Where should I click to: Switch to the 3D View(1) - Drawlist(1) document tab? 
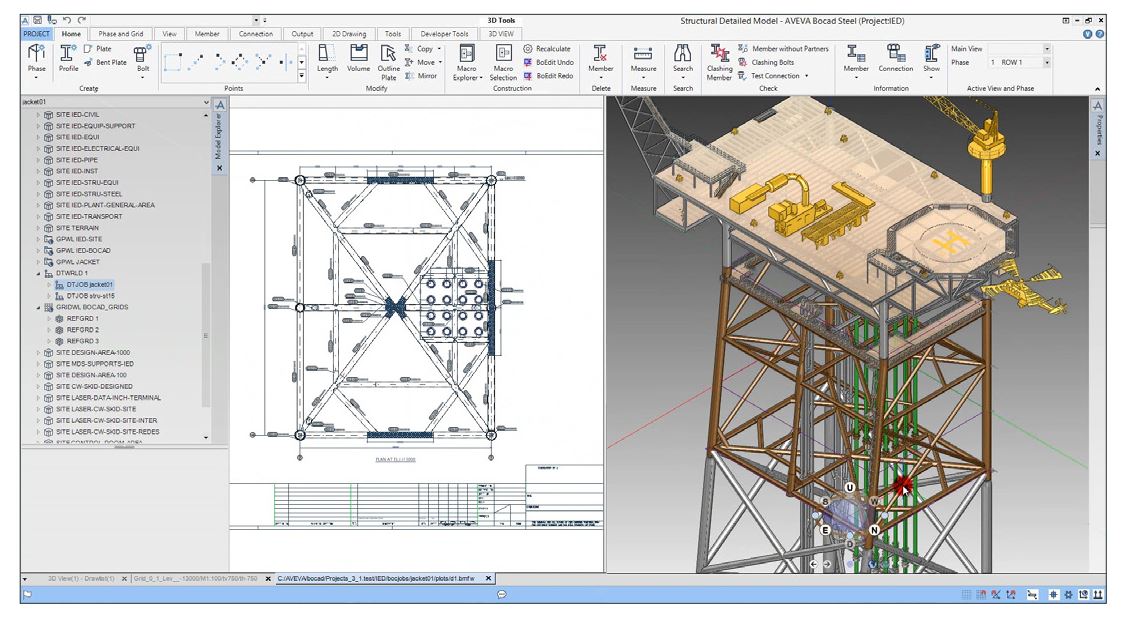[81, 579]
